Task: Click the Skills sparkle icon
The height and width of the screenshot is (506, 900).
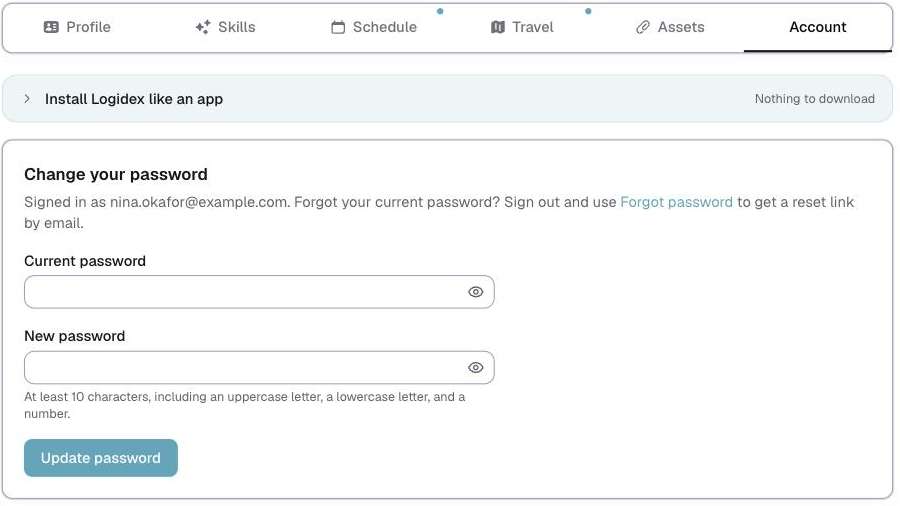Action: tap(203, 27)
